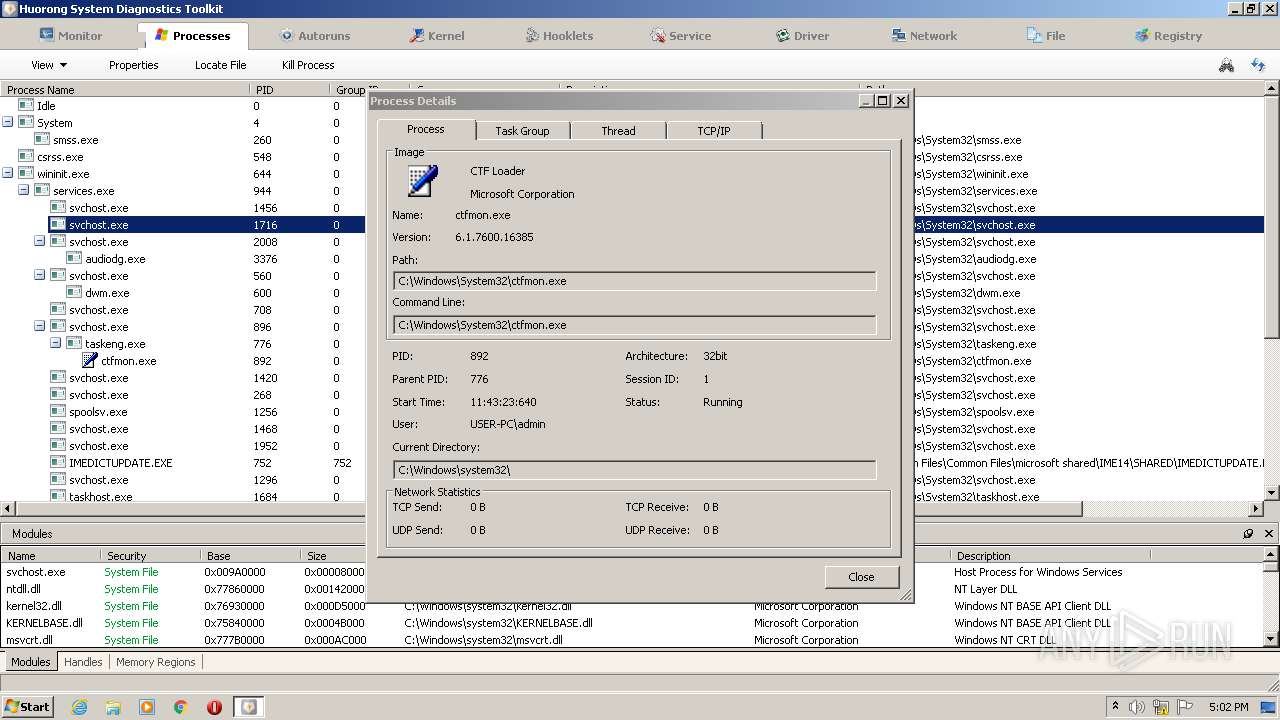Open the Monitor tab
Image resolution: width=1280 pixels, height=720 pixels.
point(70,35)
